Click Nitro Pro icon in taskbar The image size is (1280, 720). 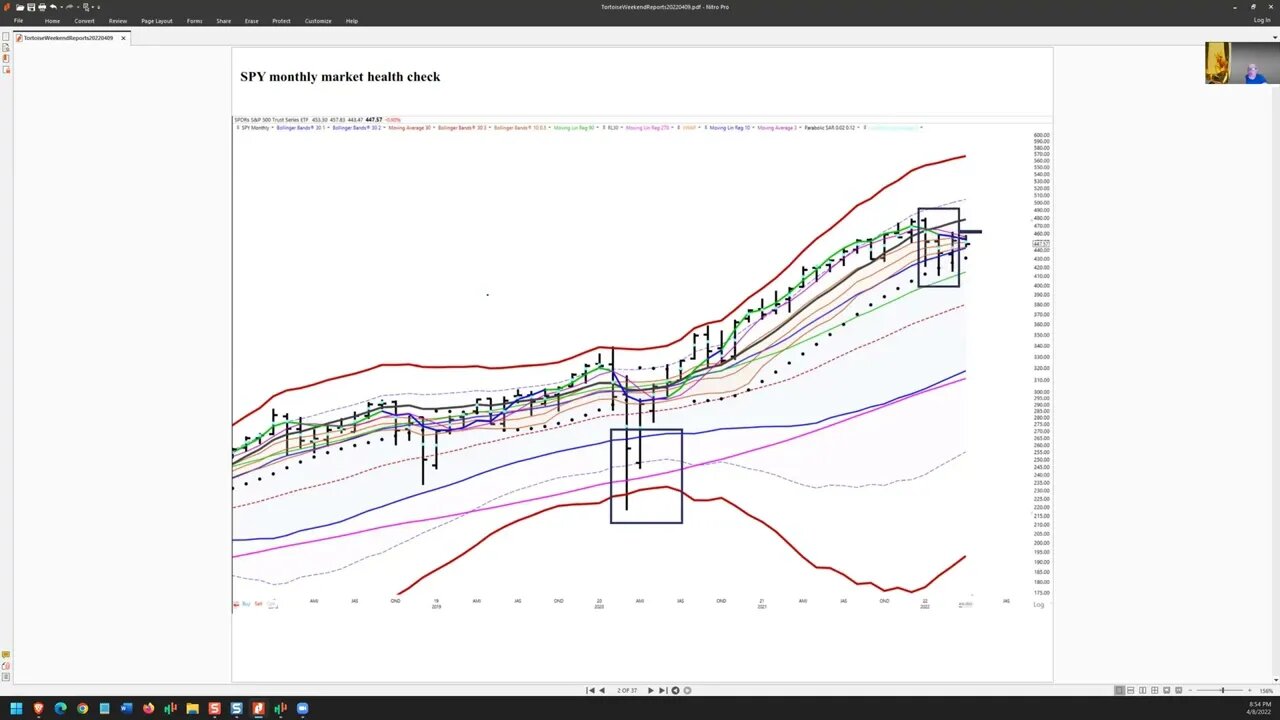click(x=258, y=709)
